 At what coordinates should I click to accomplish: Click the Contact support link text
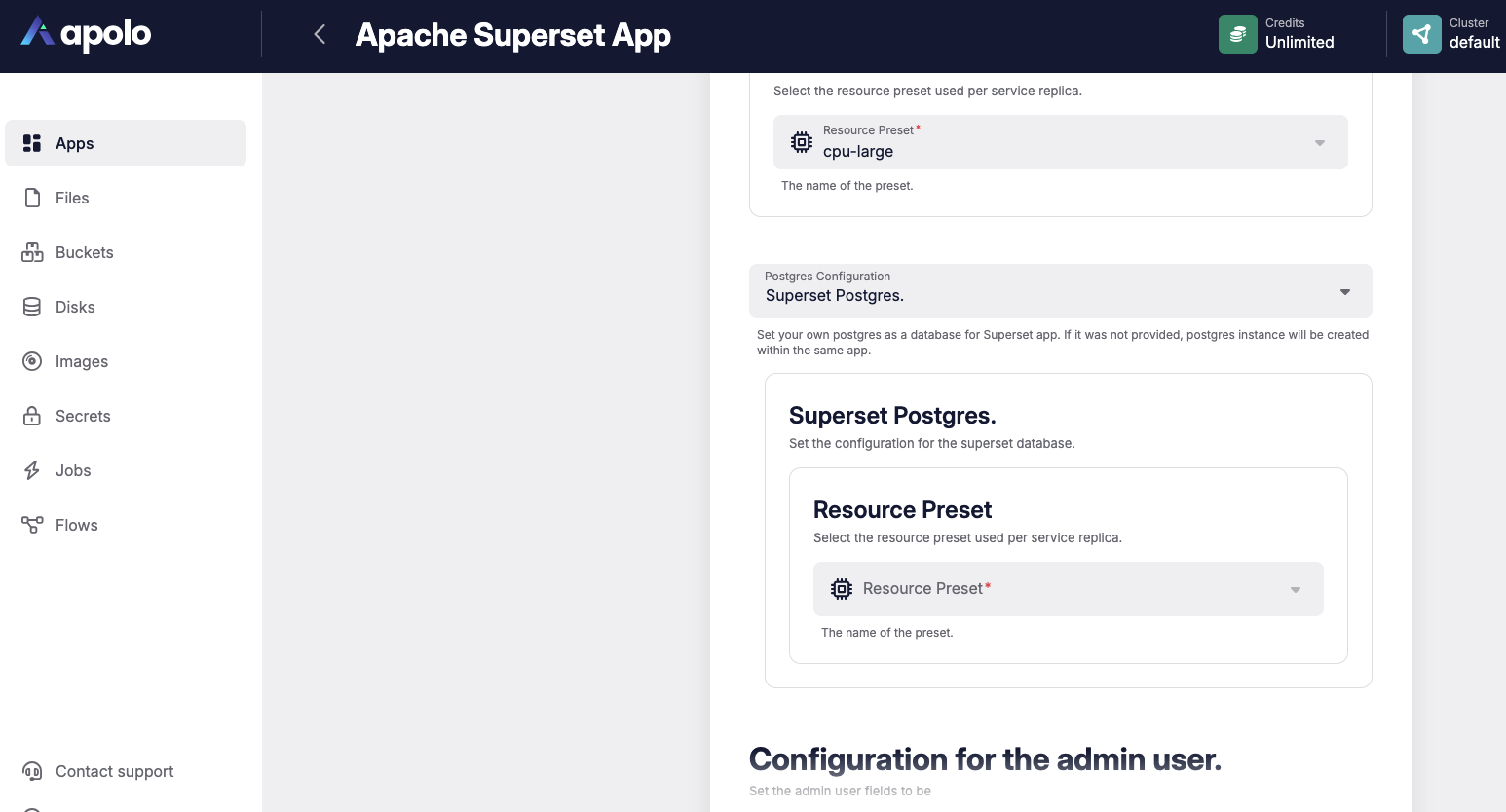[114, 771]
